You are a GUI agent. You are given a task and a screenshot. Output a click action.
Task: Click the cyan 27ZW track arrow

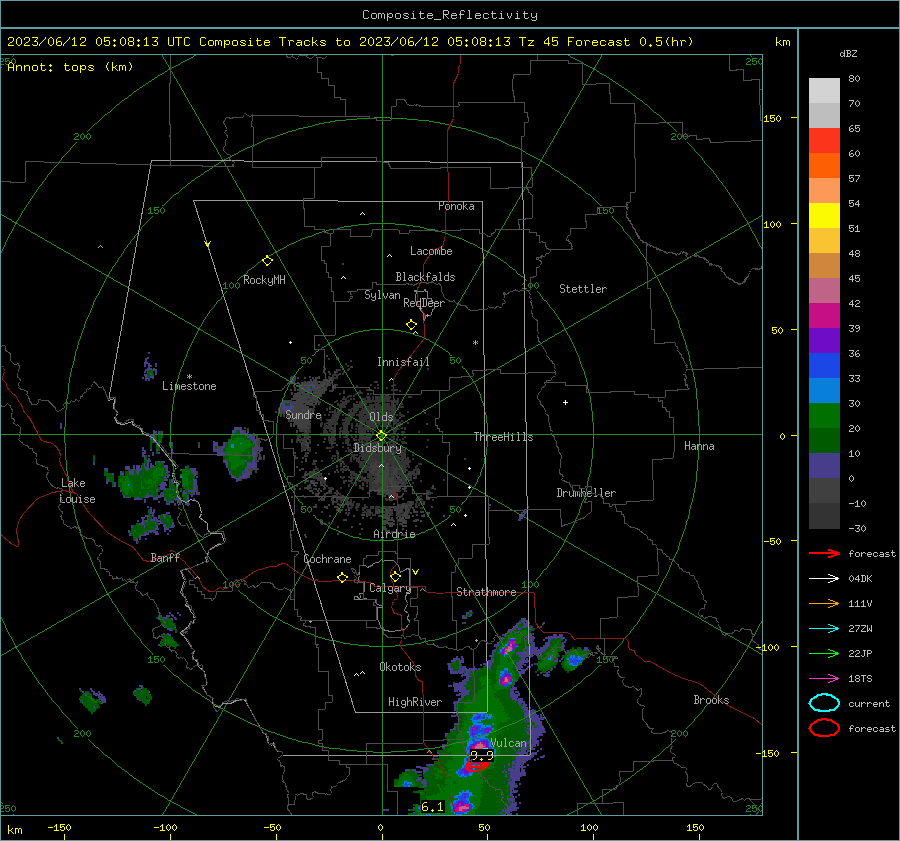coord(824,629)
